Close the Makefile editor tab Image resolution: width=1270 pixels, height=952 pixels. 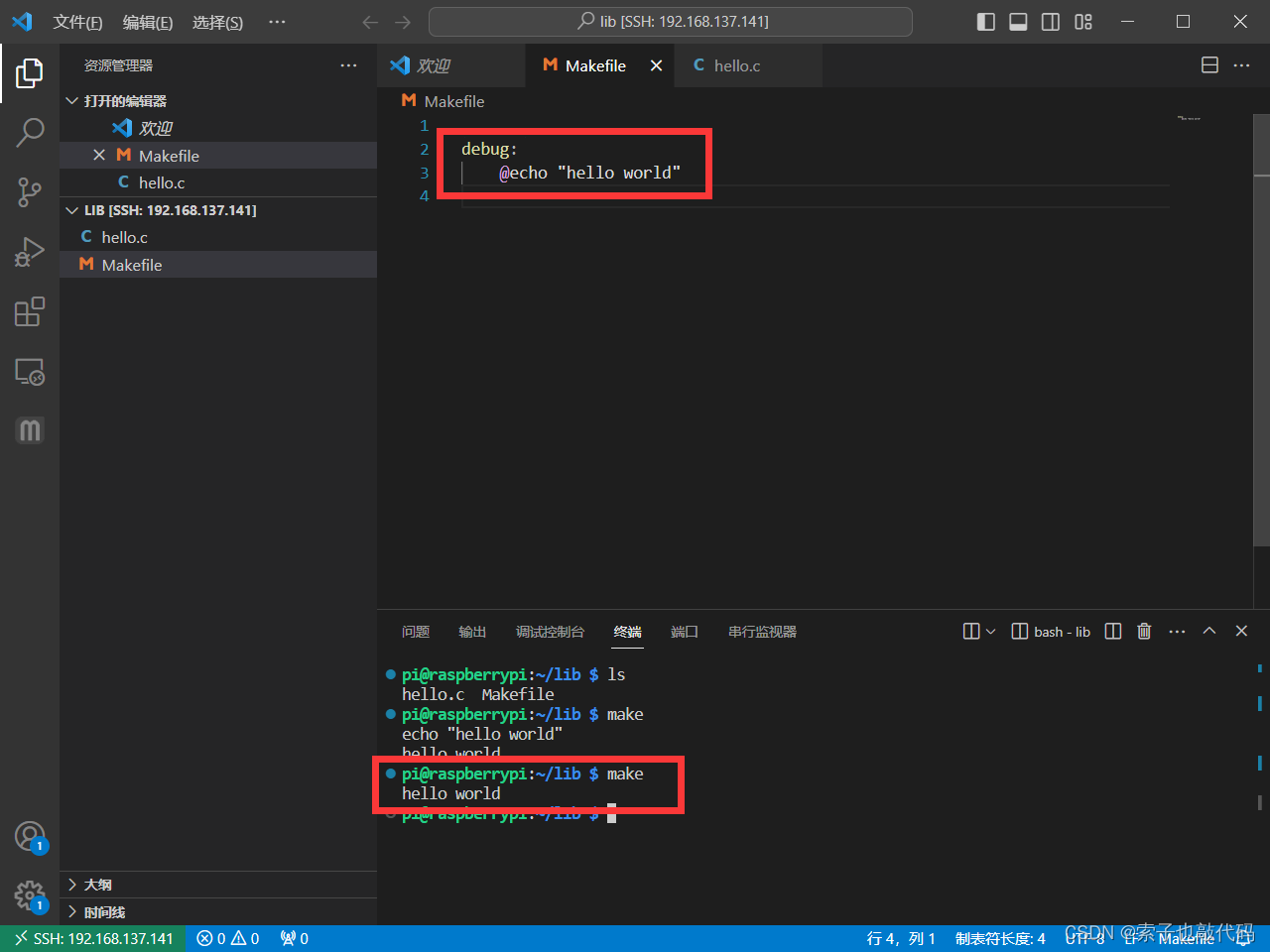(656, 65)
